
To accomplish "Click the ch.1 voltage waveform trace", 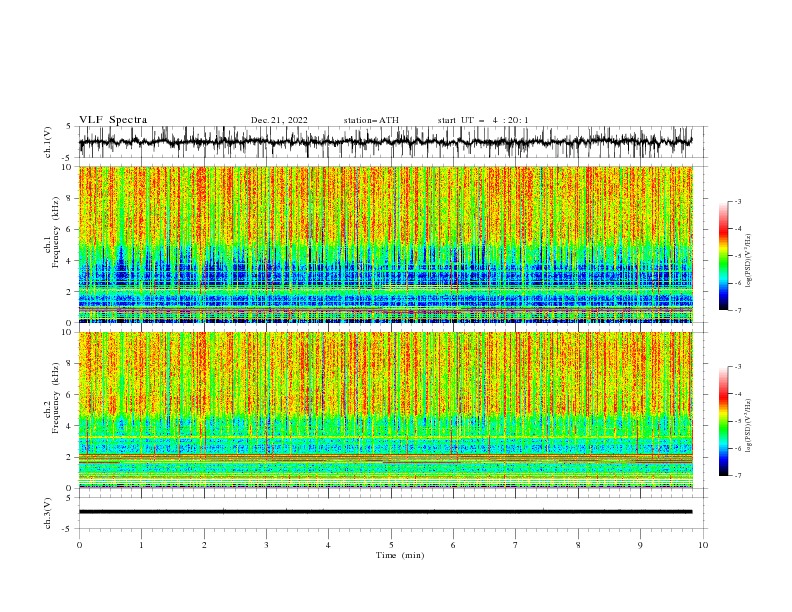I will point(385,142).
